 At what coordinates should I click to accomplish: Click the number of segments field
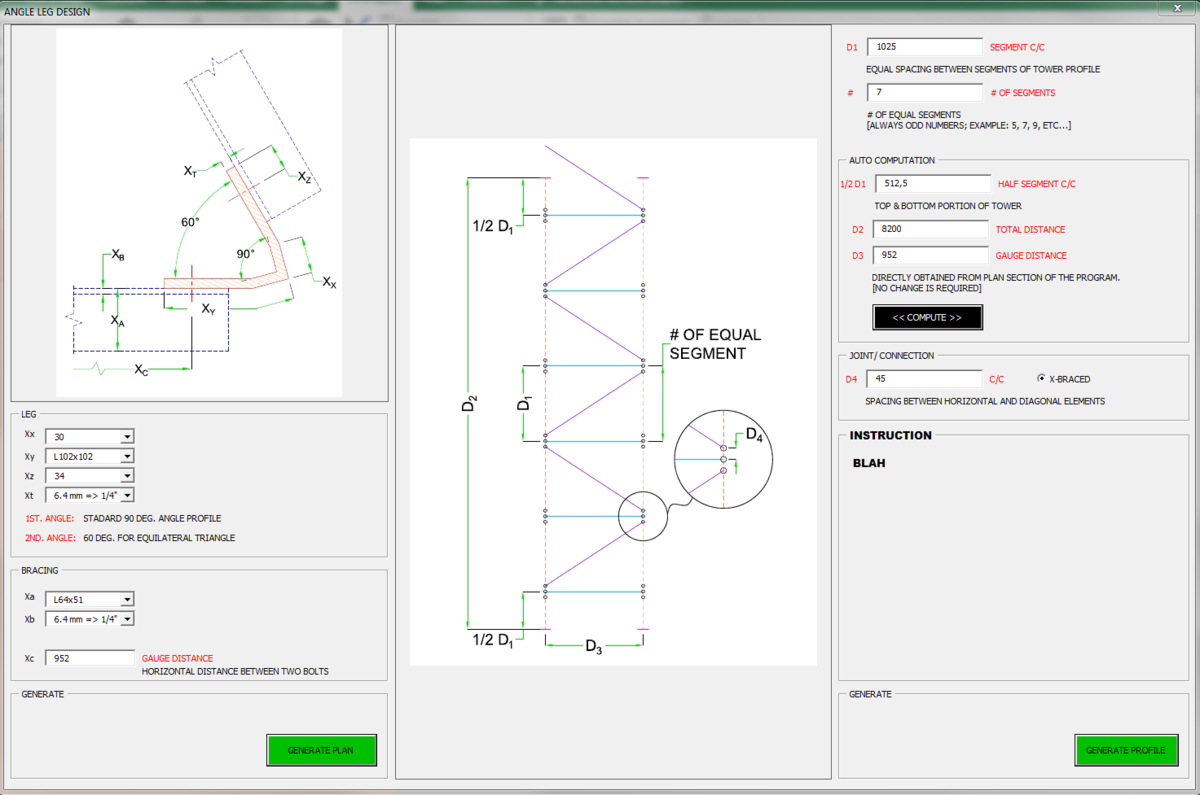pyautogui.click(x=925, y=93)
